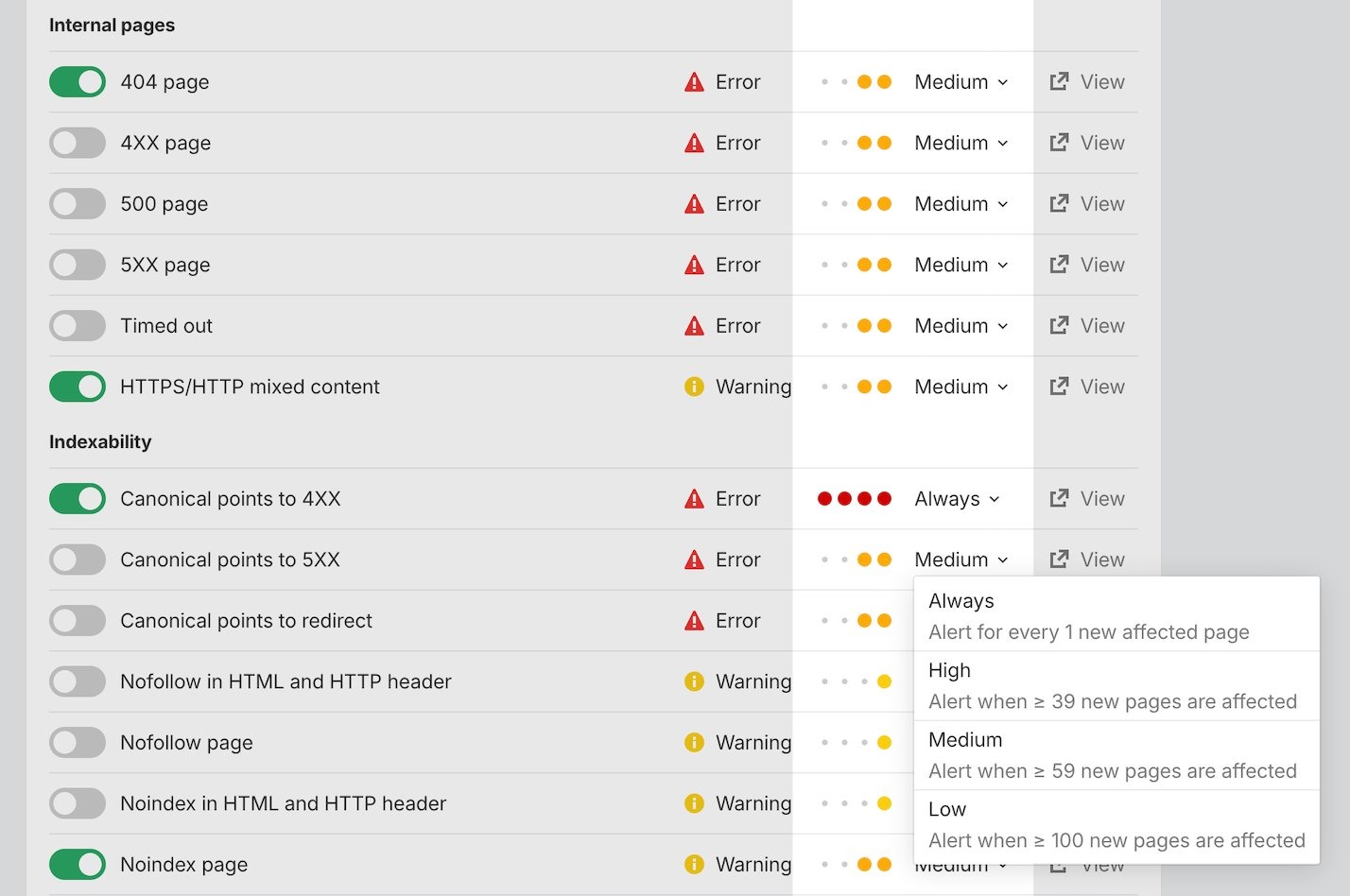Viewport: 1350px width, 896px height.
Task: Click the external link icon for 500 page
Action: tap(1059, 204)
